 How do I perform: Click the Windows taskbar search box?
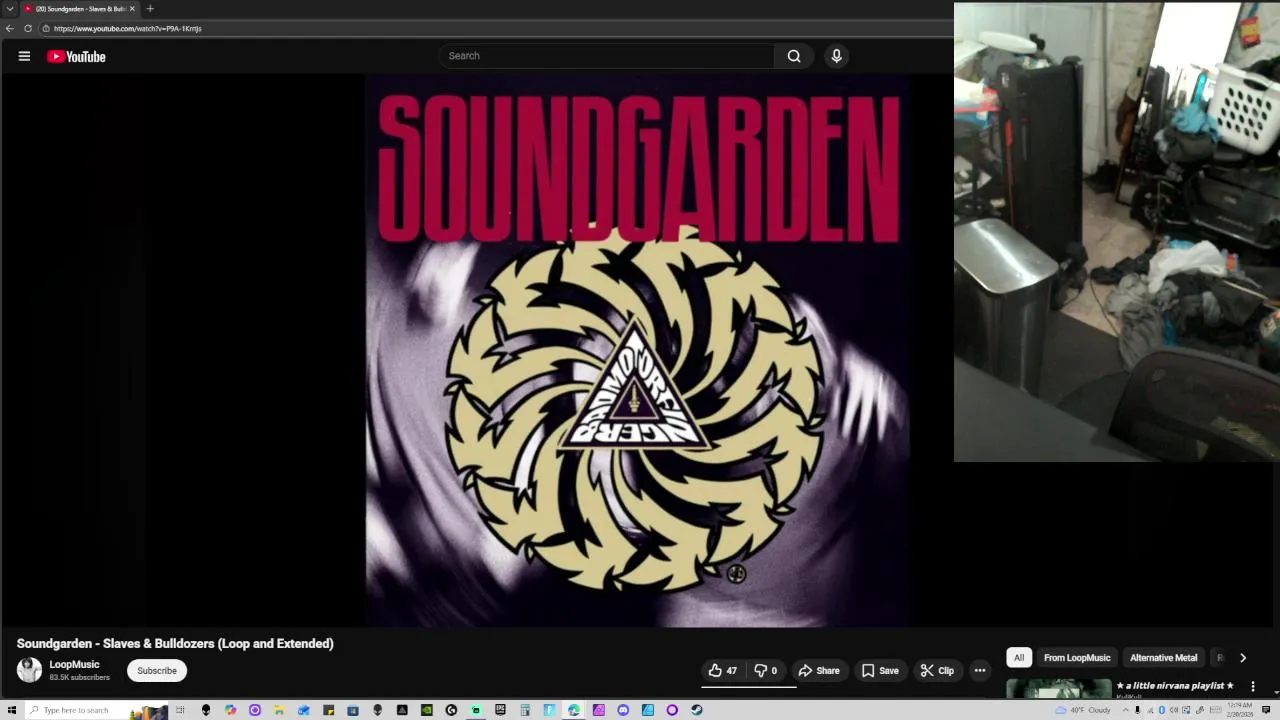96,710
